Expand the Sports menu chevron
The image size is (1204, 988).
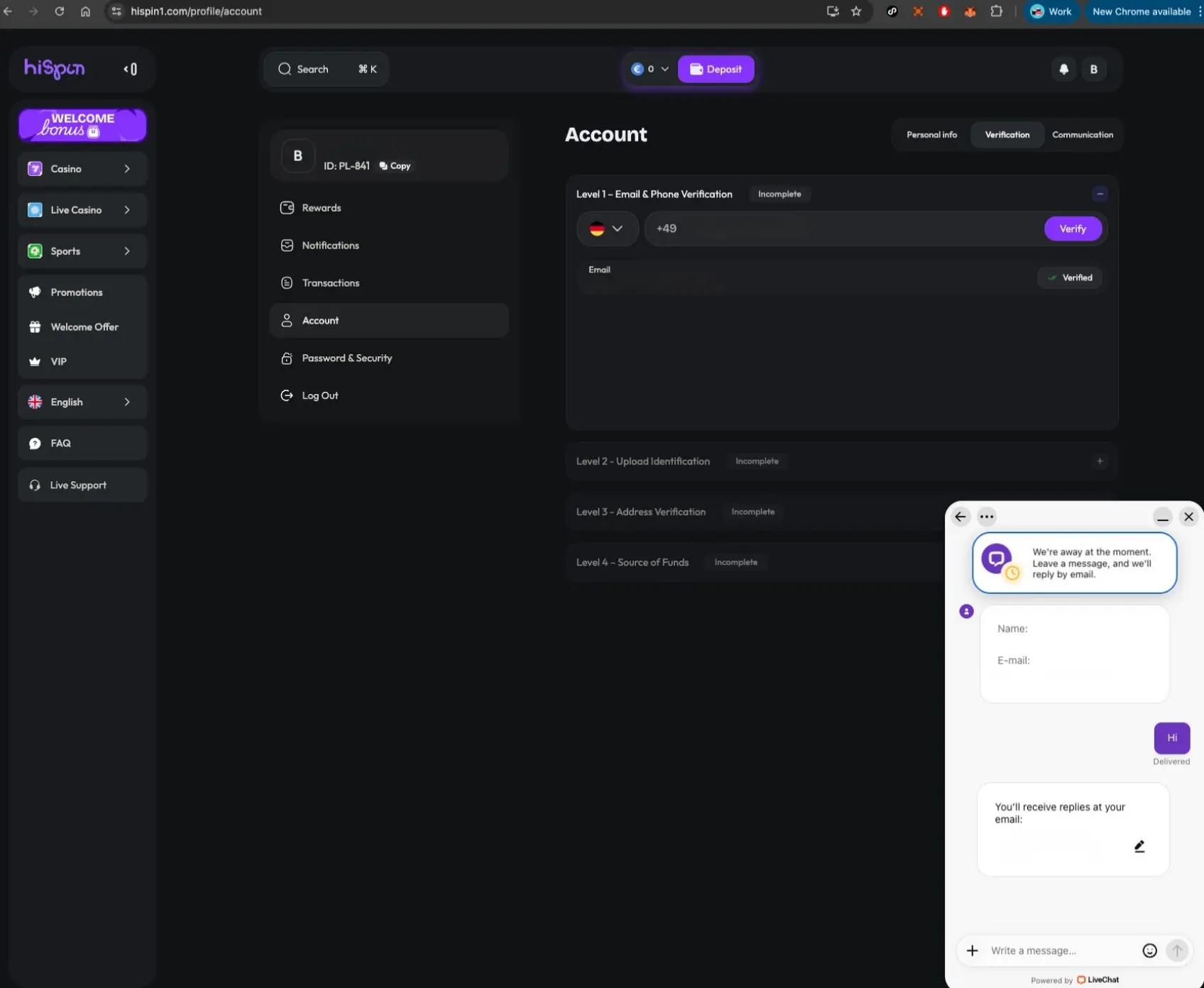click(127, 251)
